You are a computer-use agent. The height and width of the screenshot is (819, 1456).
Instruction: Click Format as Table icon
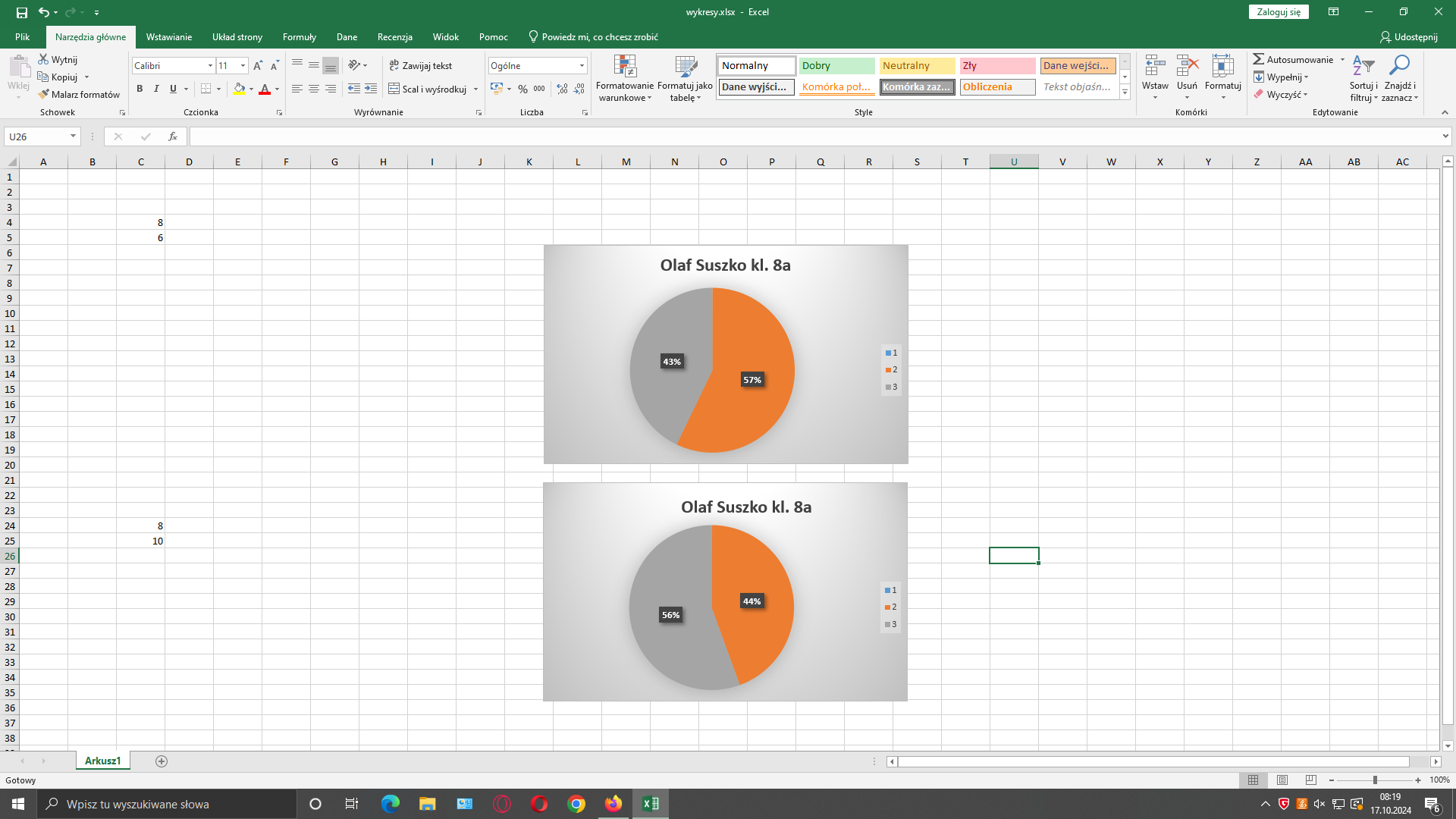(685, 67)
